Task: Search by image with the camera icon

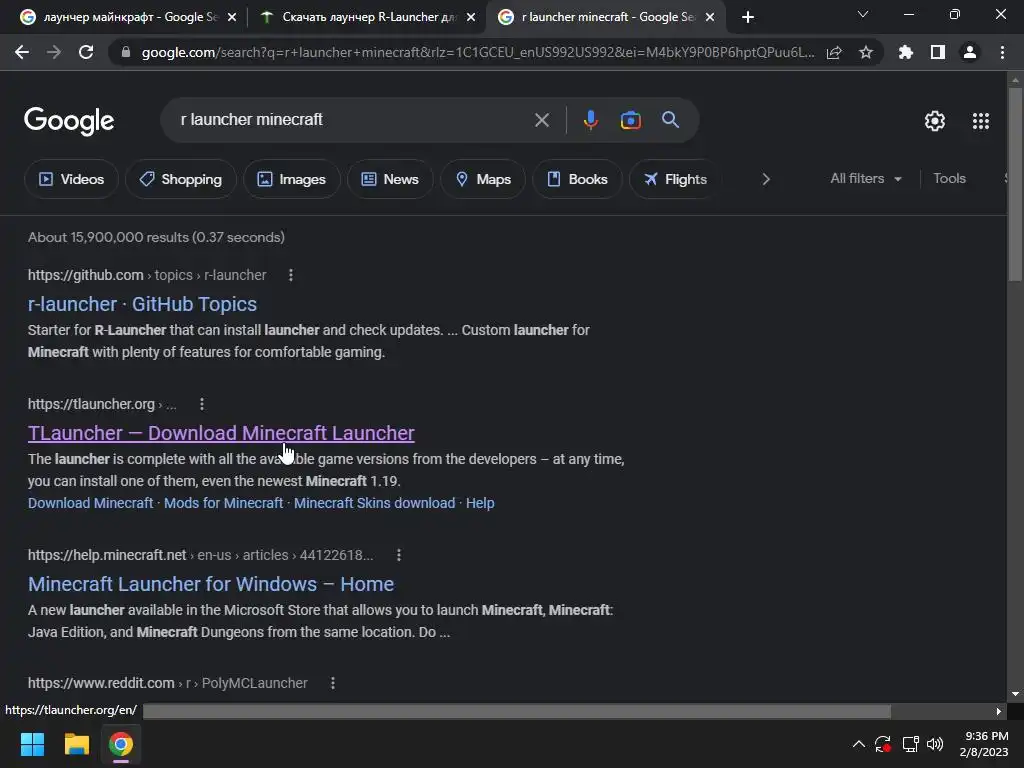Action: click(x=630, y=120)
